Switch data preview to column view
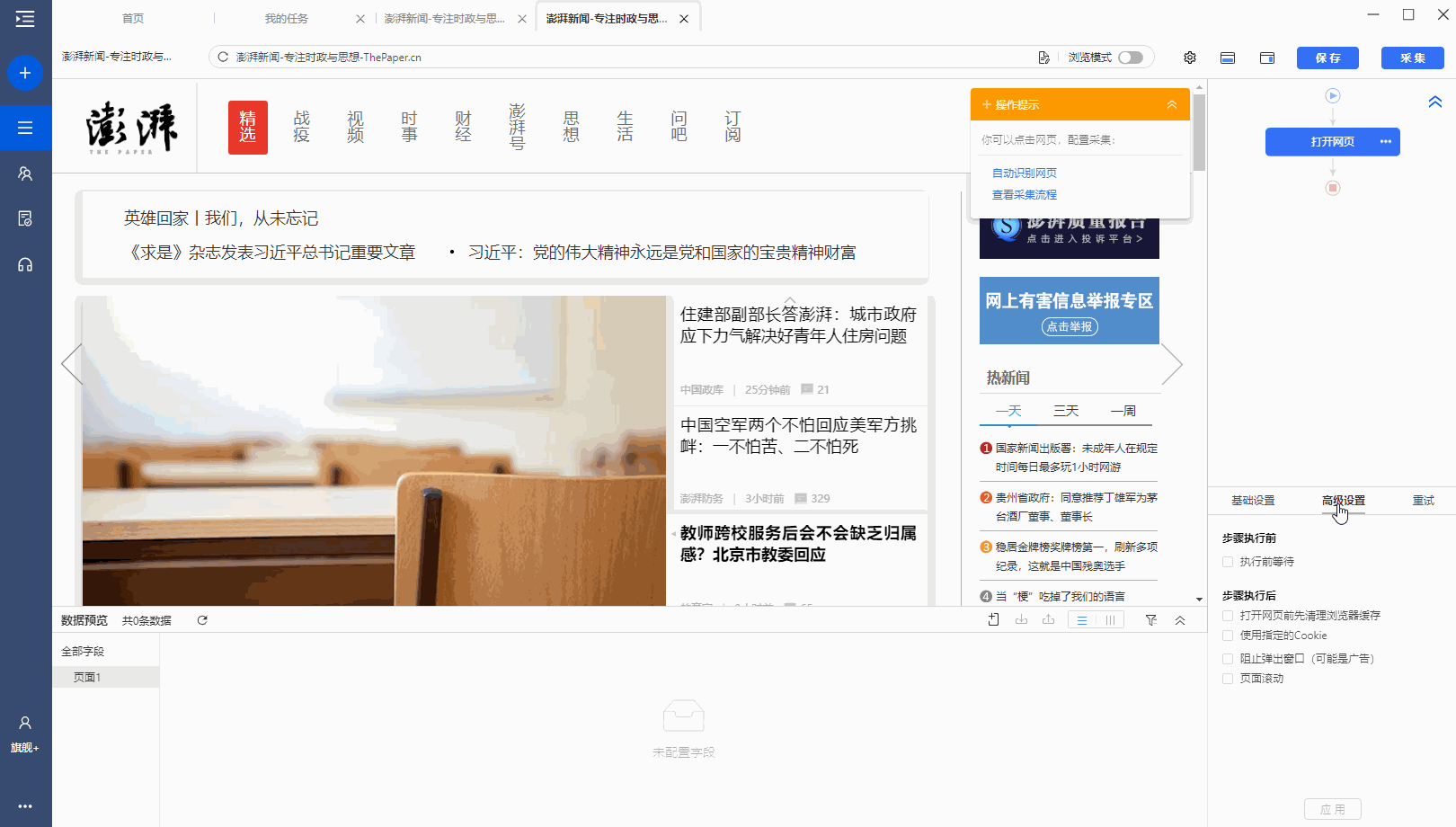The width and height of the screenshot is (1456, 827). click(1110, 620)
